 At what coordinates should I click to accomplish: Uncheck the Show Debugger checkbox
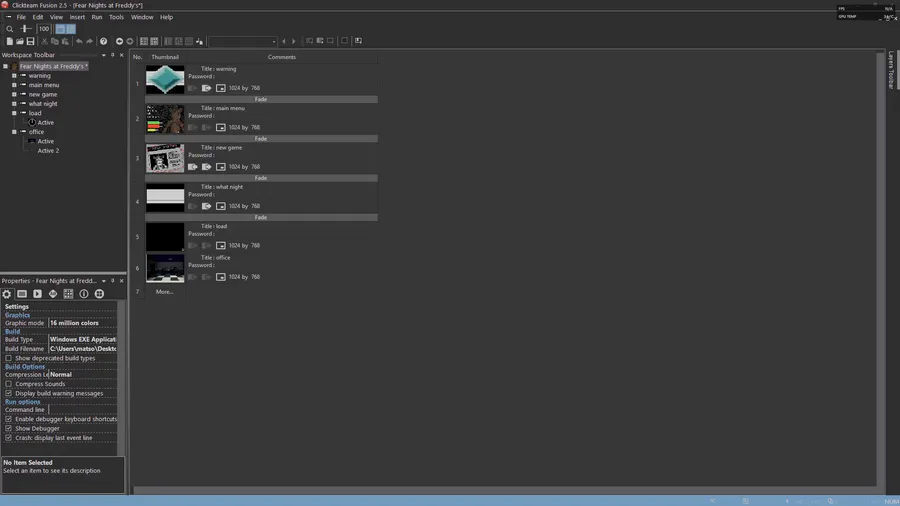point(9,428)
